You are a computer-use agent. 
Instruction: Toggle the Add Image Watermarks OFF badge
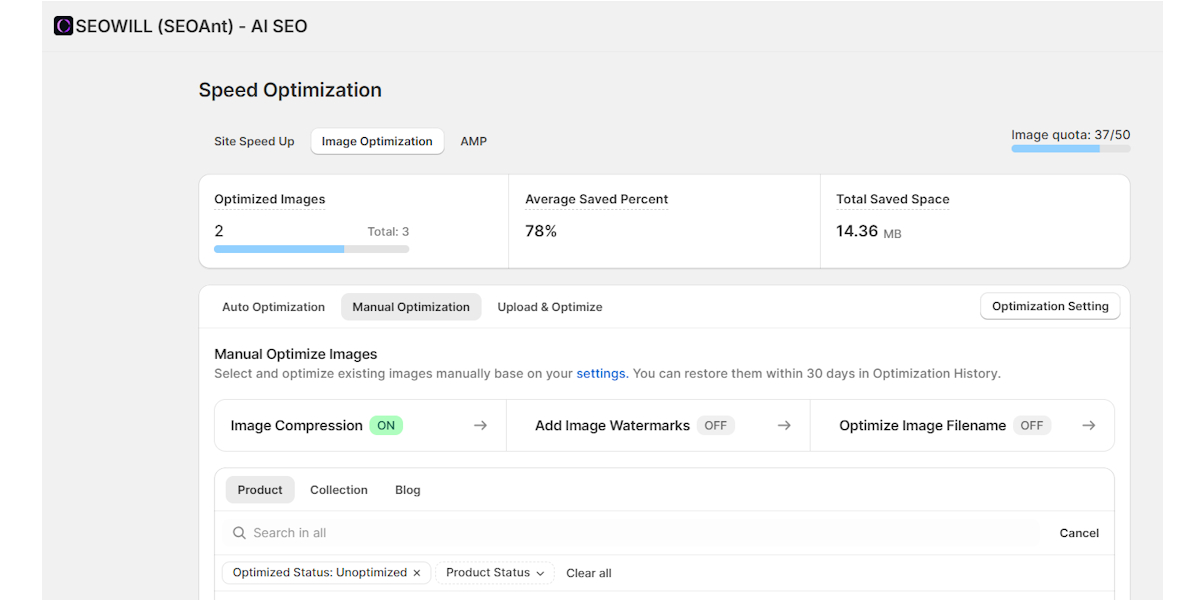point(716,426)
